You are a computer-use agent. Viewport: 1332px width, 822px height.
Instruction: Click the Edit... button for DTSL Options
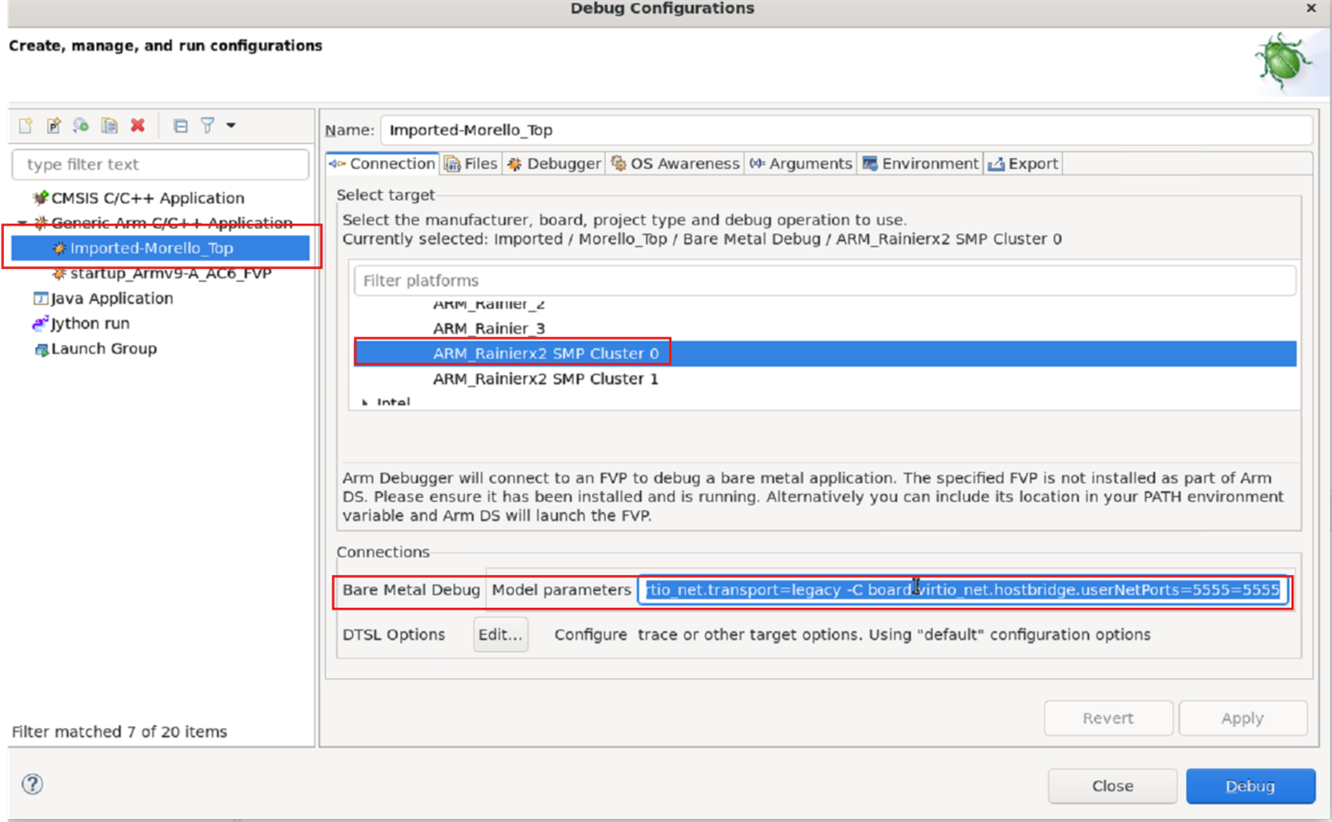pos(501,635)
